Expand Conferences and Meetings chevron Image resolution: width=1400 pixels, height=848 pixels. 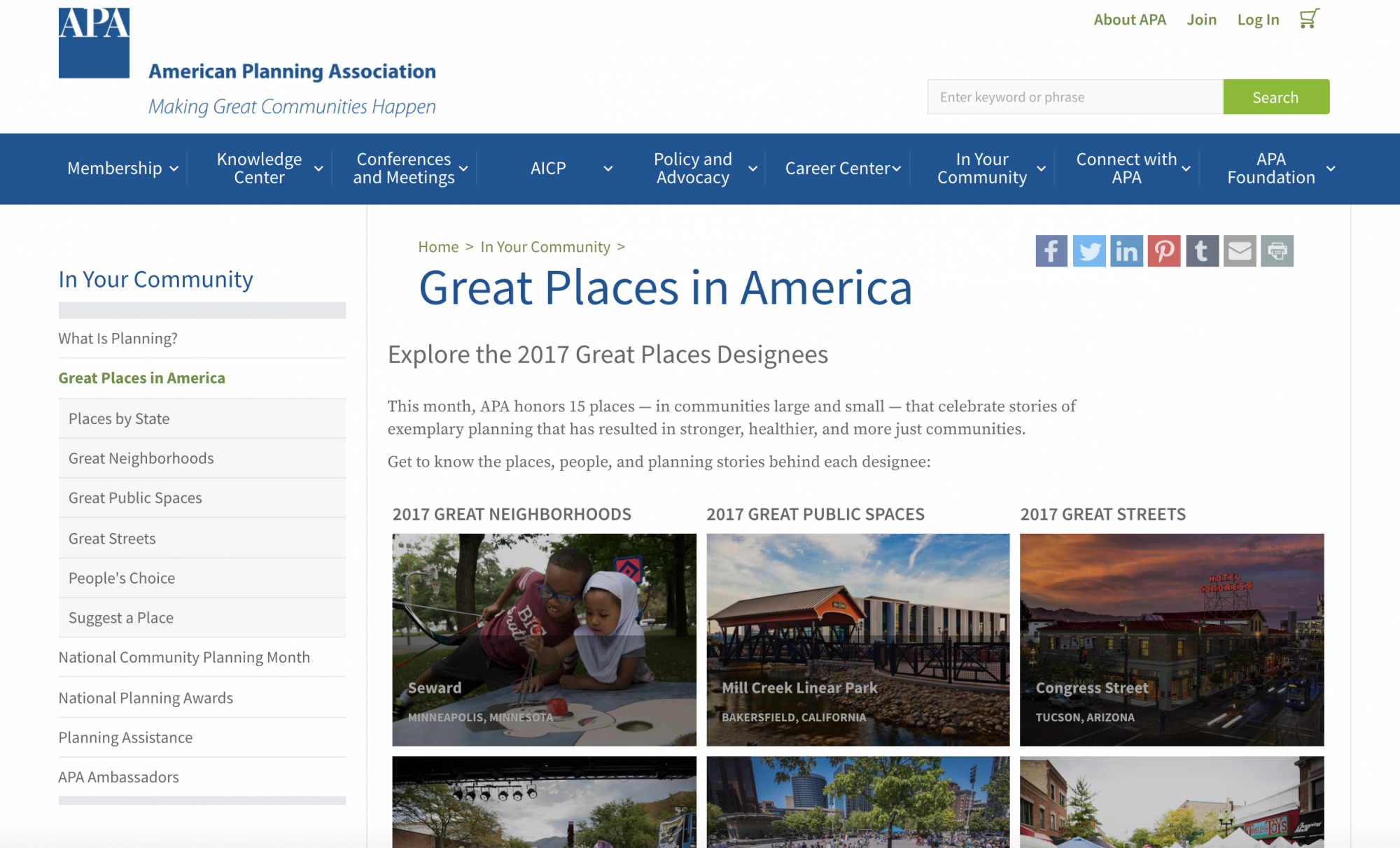coord(463,169)
